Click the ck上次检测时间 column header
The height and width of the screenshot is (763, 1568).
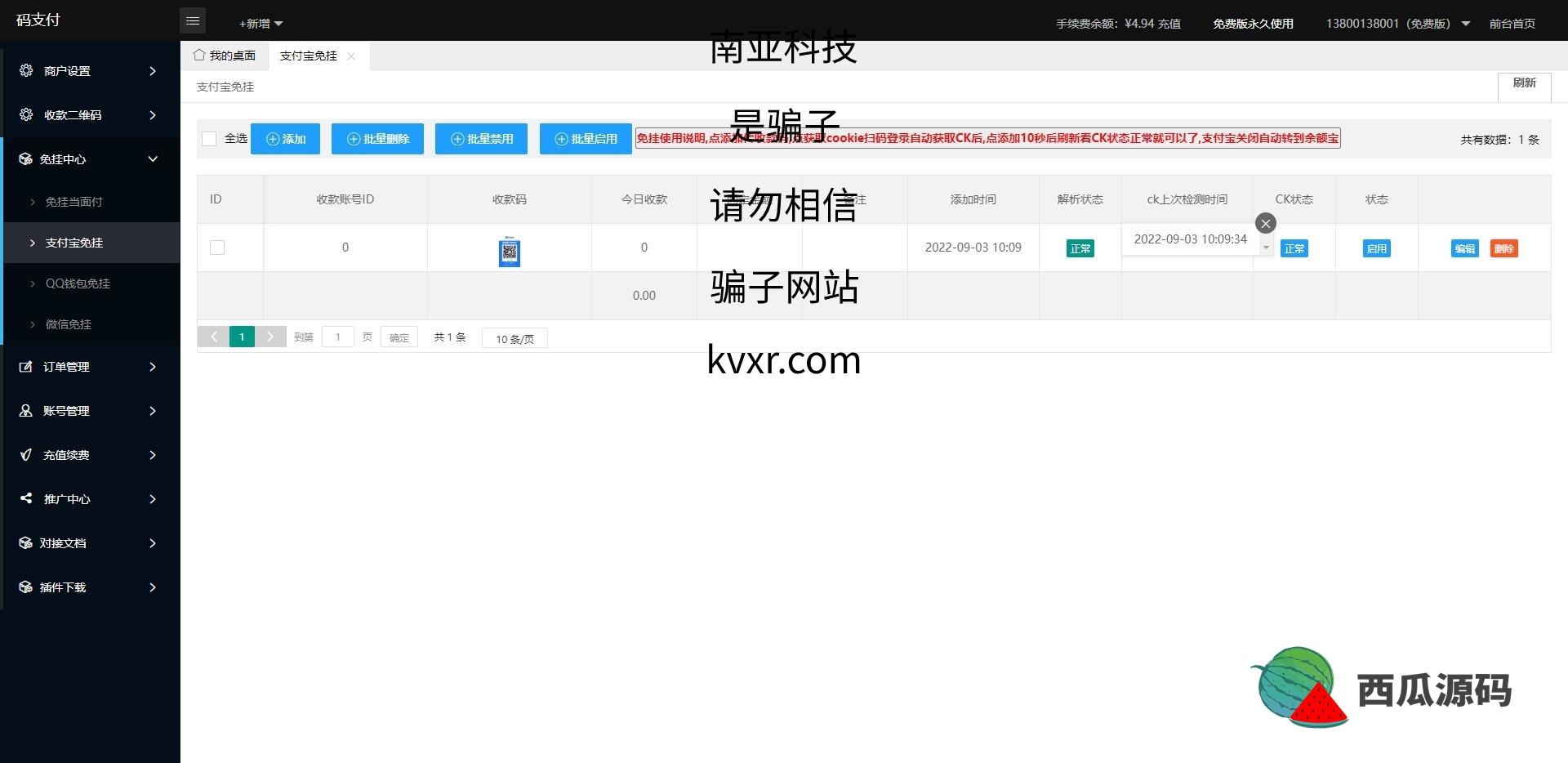coord(1187,199)
